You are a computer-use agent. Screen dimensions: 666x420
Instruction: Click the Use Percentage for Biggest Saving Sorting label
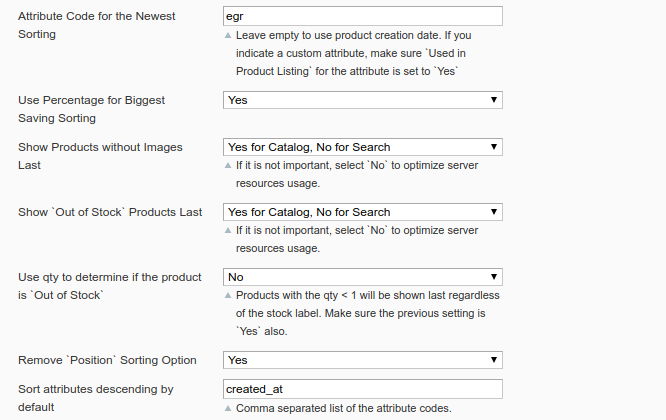(x=91, y=109)
